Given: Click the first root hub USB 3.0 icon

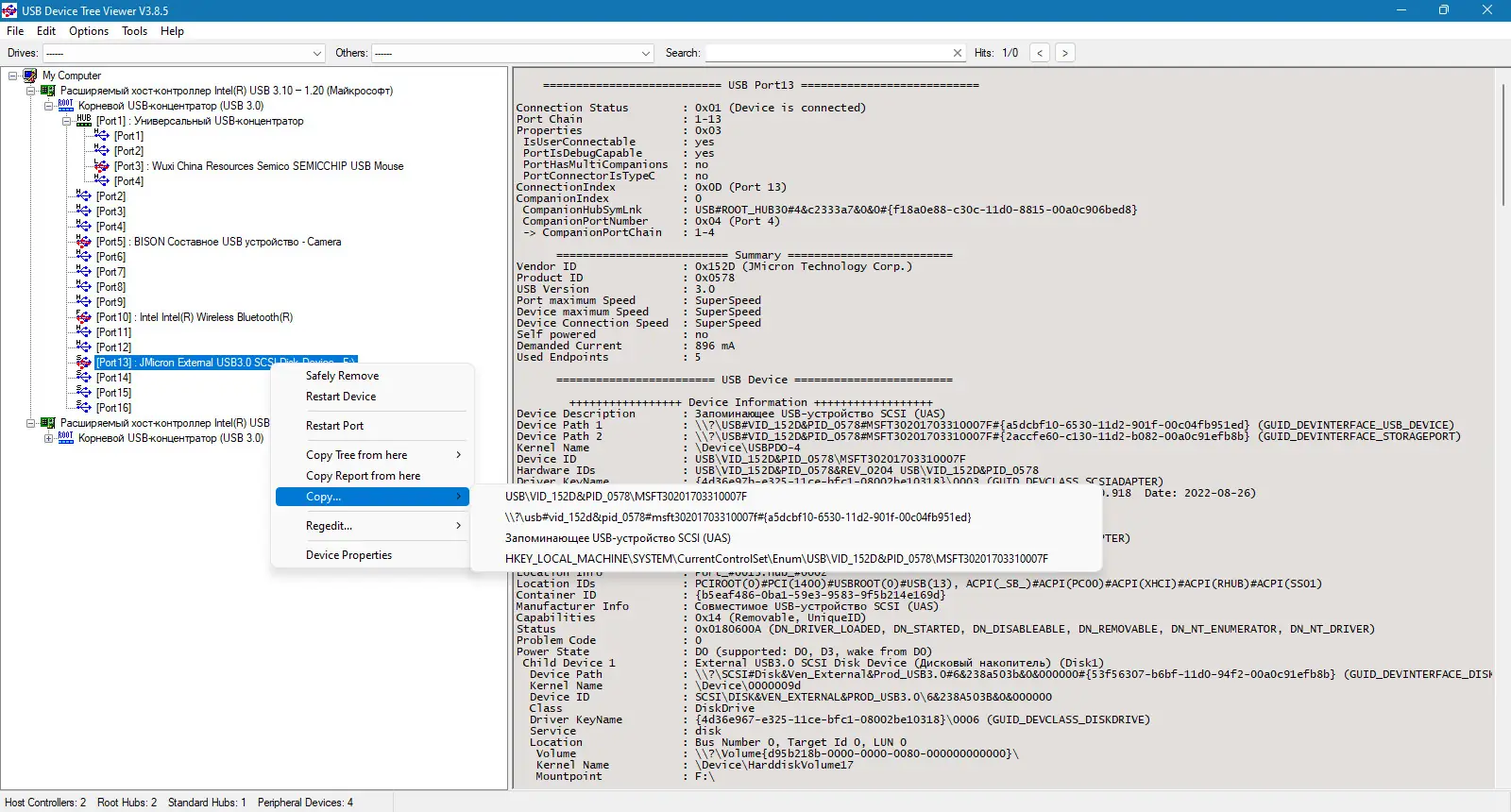Looking at the screenshot, I should (66, 106).
